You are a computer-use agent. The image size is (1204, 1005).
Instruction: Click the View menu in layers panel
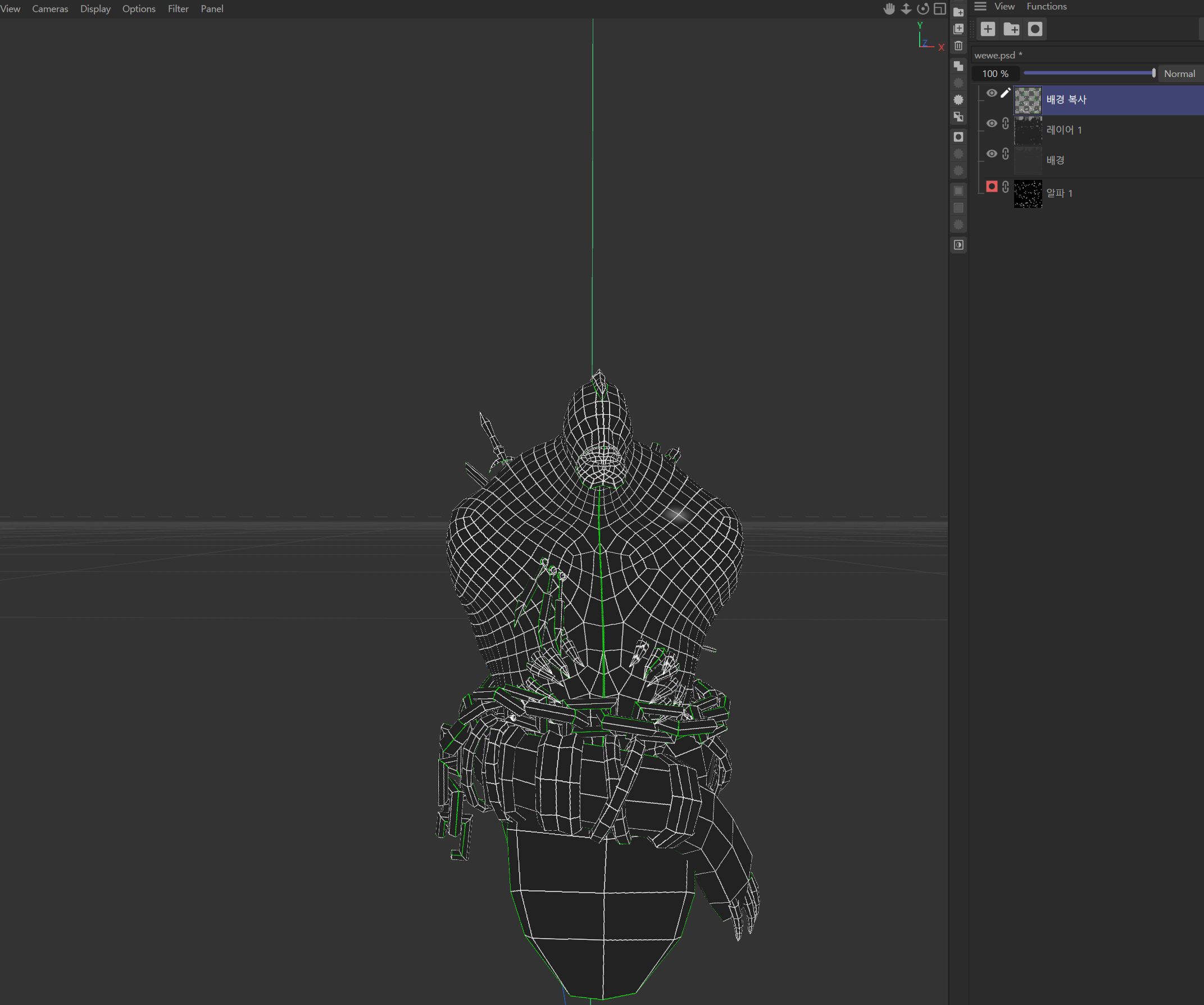click(x=1005, y=6)
